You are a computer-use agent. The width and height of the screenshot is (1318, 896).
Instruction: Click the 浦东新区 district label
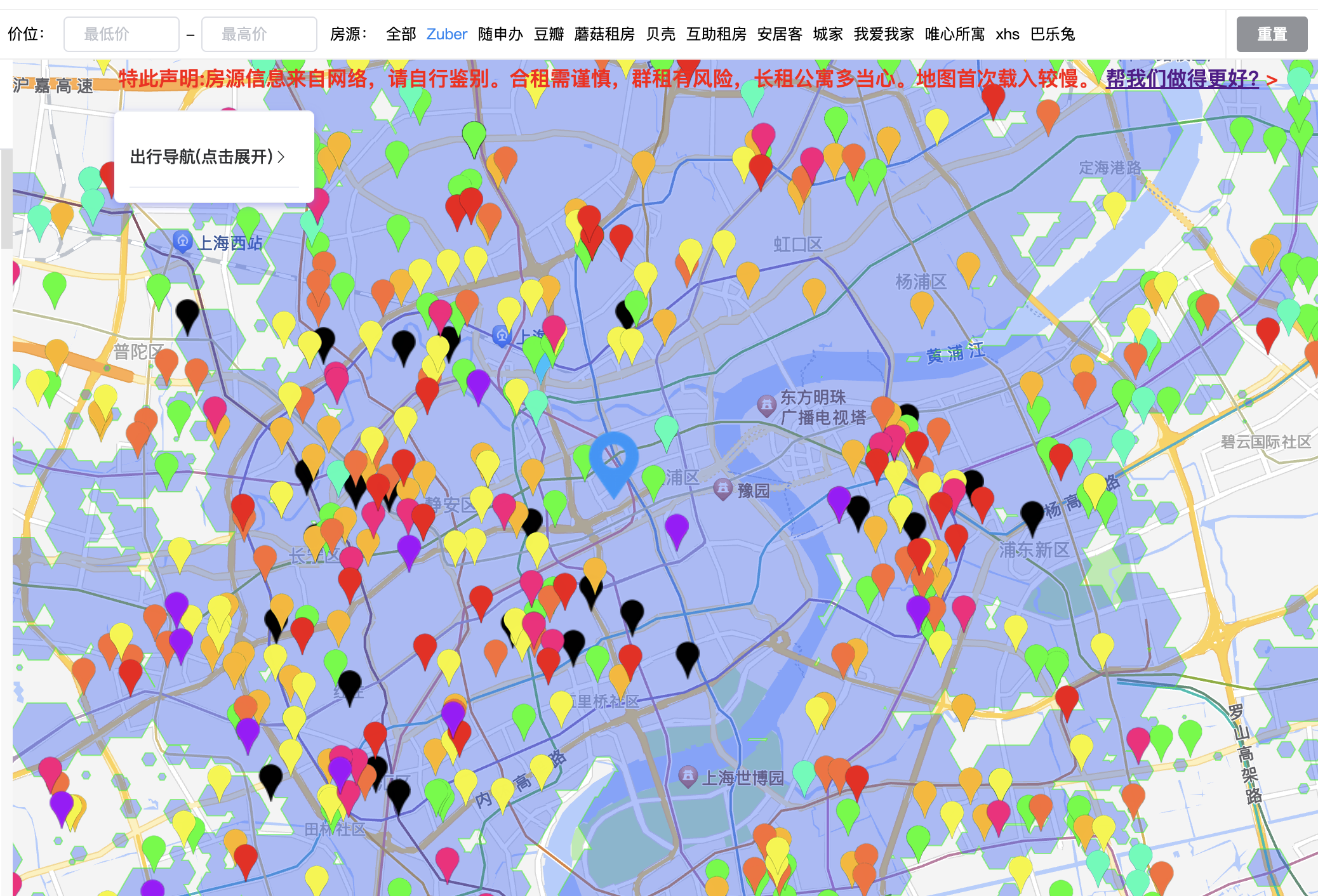(1035, 550)
